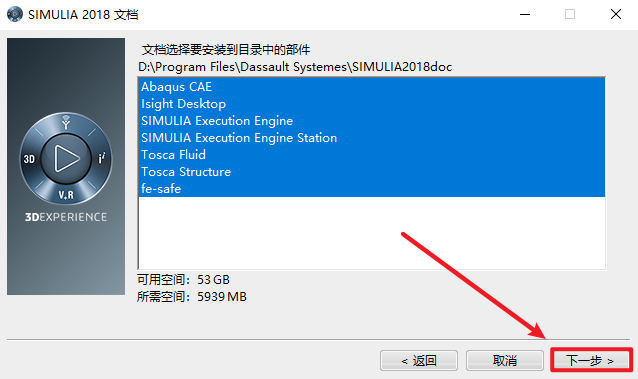The height and width of the screenshot is (379, 638).
Task: Click the top person symbol on the compass
Action: tap(66, 122)
